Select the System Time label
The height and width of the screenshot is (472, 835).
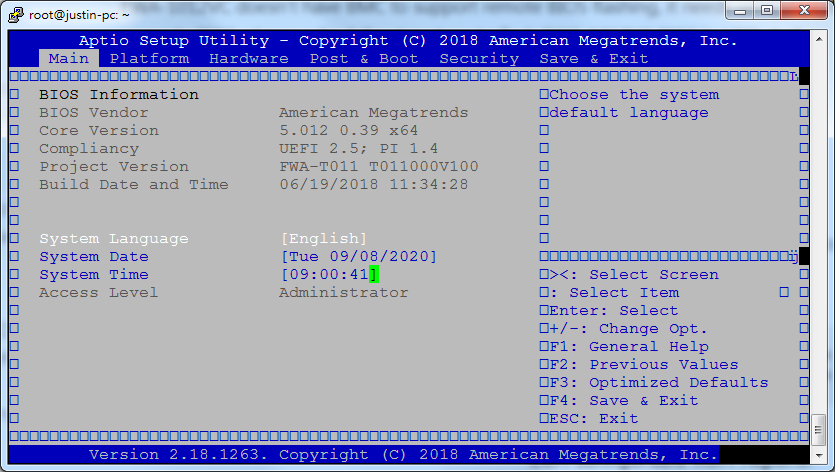[93, 275]
